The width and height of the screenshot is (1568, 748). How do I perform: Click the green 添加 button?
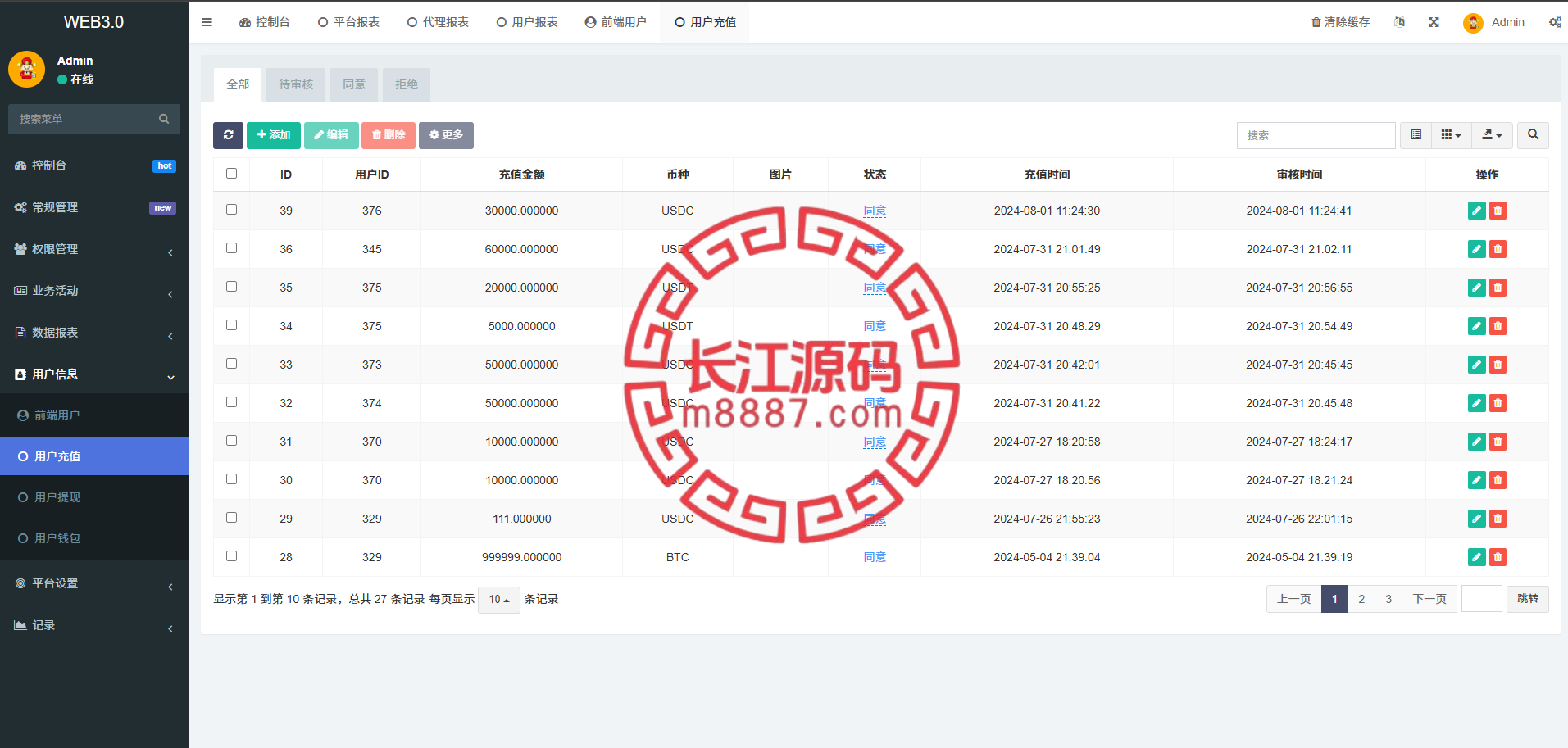coord(274,135)
